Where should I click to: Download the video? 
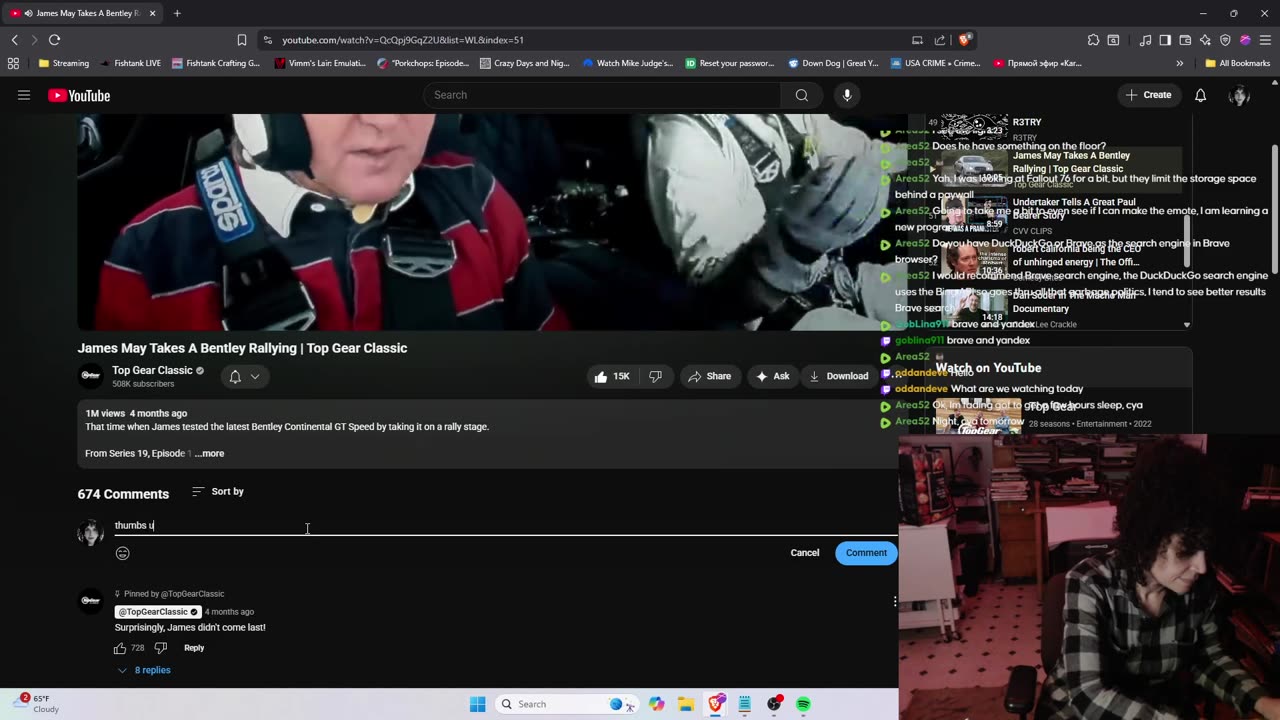coord(839,376)
